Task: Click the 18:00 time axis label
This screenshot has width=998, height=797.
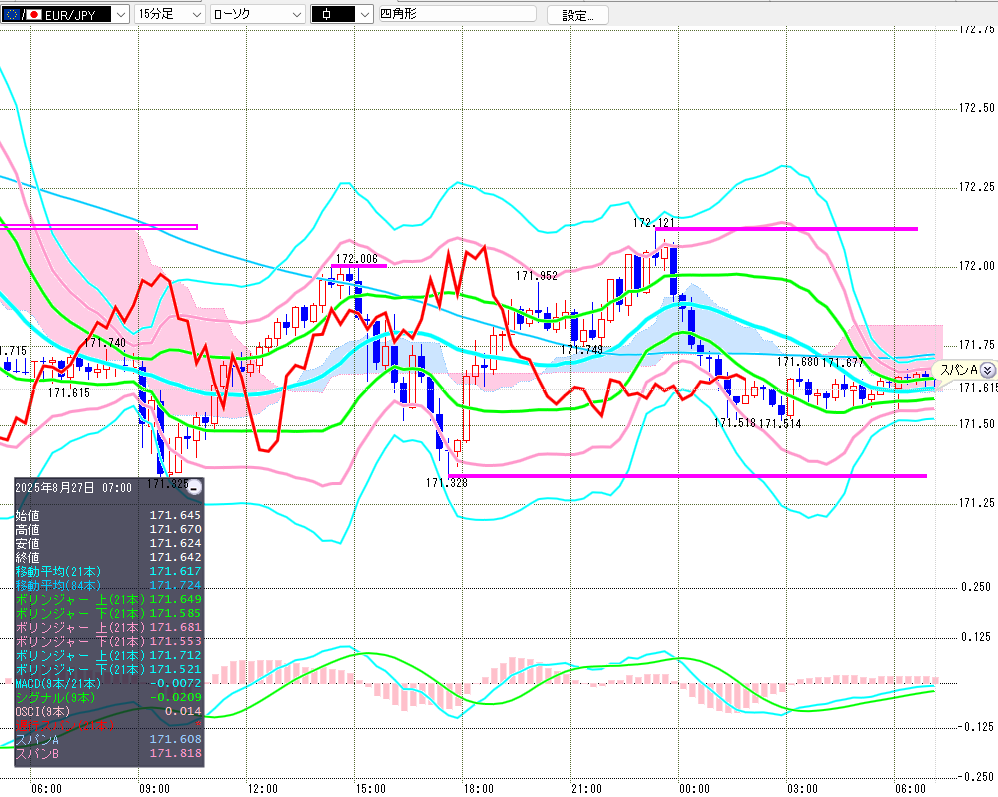Action: (x=479, y=789)
